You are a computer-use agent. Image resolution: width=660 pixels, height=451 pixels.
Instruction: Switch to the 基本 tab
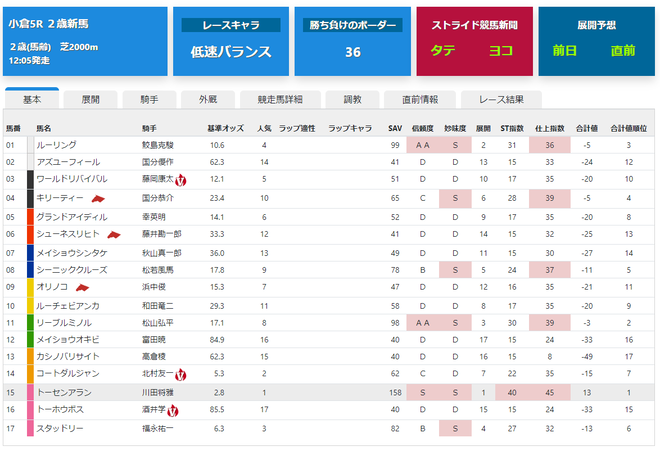tap(32, 99)
